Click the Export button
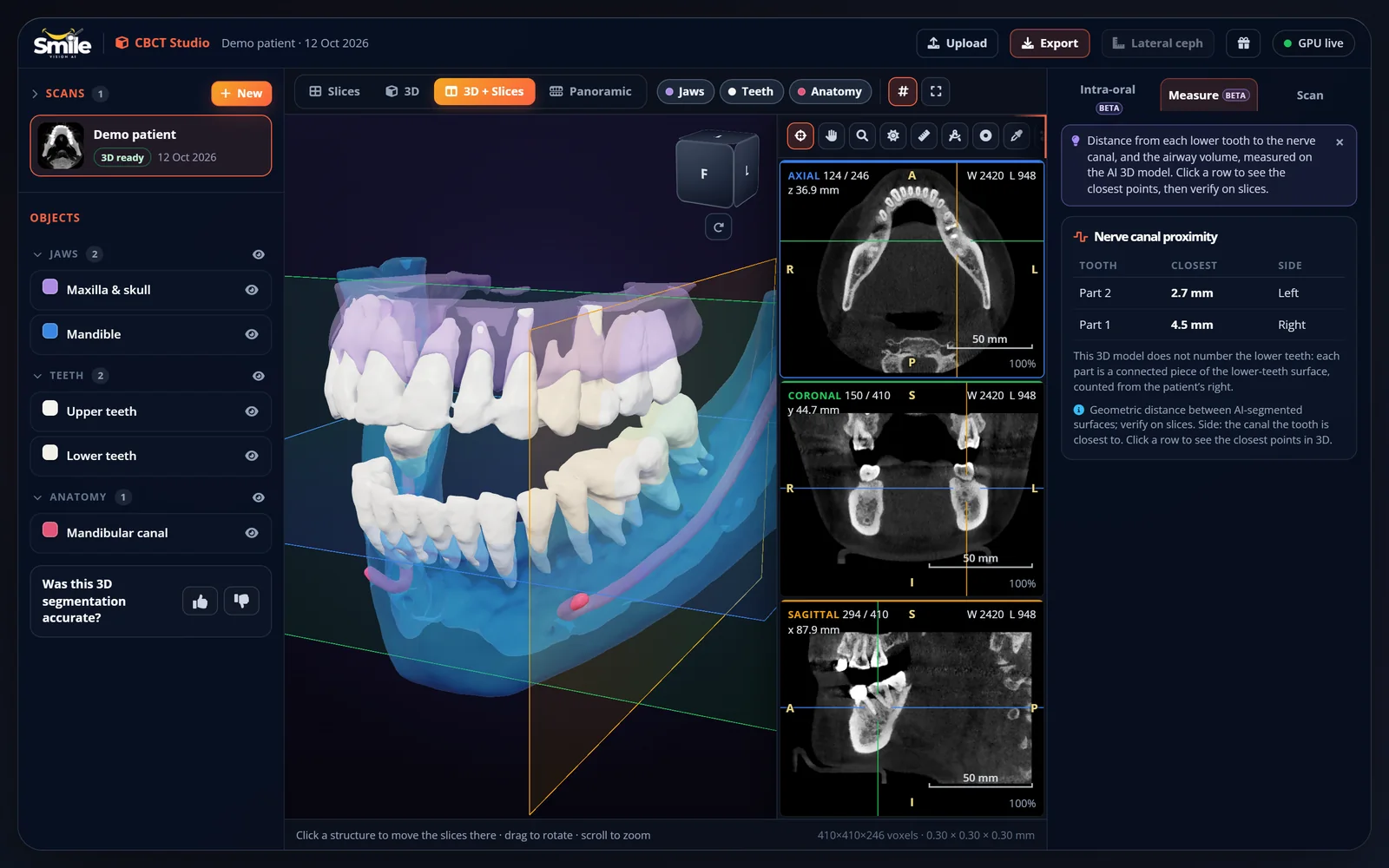Image resolution: width=1389 pixels, height=868 pixels. click(1050, 43)
